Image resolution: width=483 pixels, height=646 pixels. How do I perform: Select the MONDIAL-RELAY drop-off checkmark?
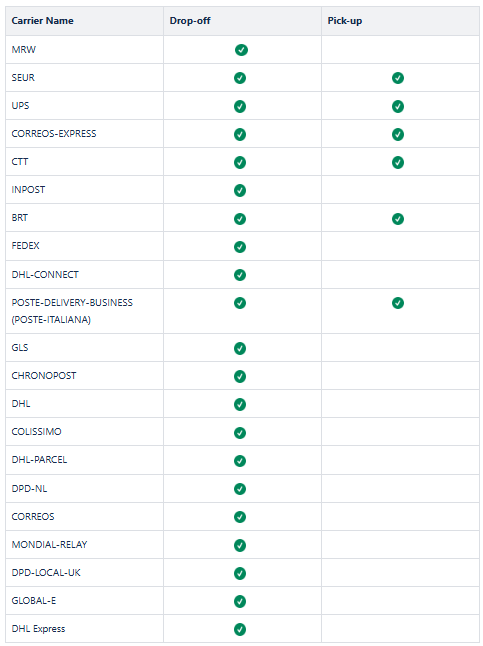point(240,545)
